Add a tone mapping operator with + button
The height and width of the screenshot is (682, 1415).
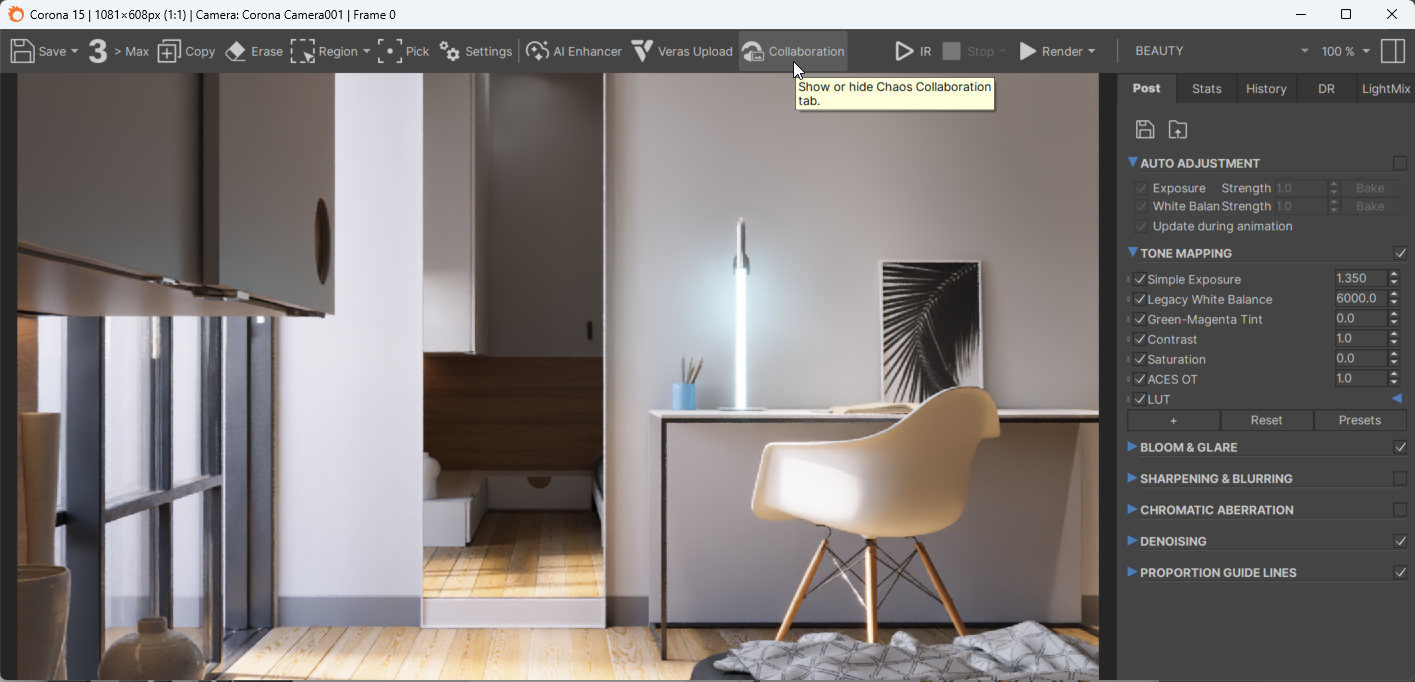1173,420
